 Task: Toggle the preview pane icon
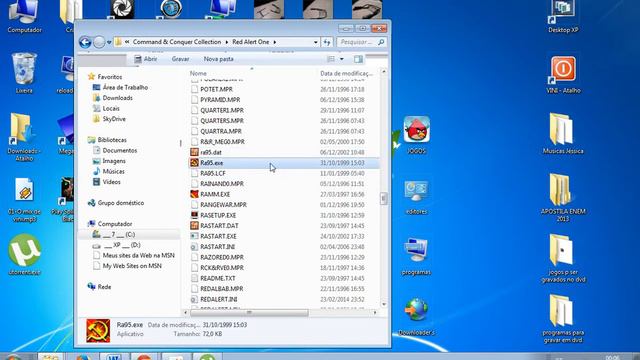point(358,59)
